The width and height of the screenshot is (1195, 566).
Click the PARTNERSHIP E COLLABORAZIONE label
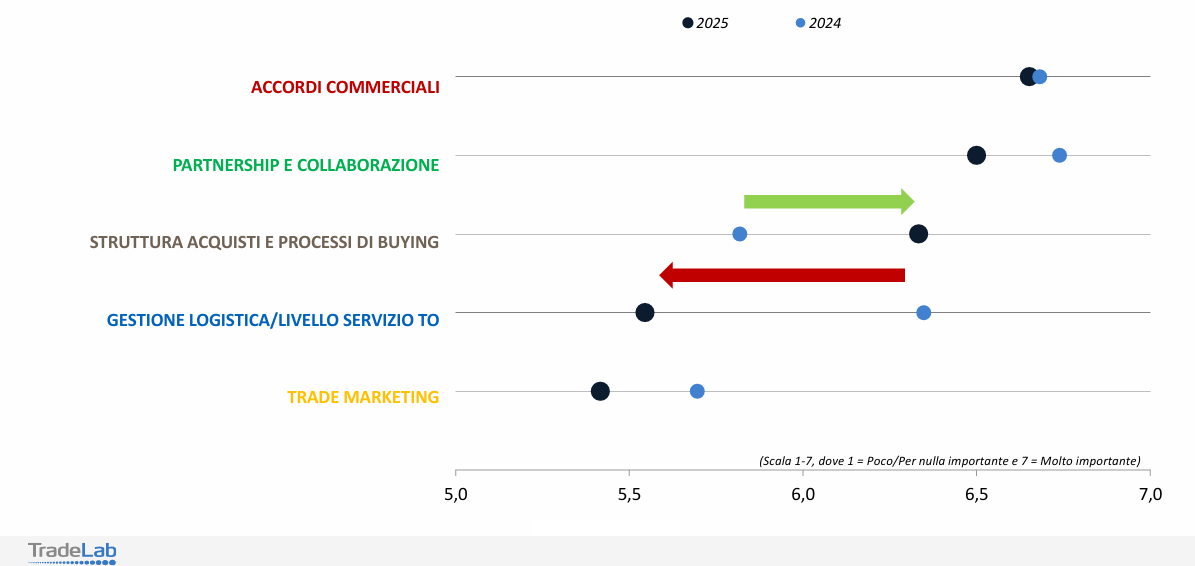point(306,165)
